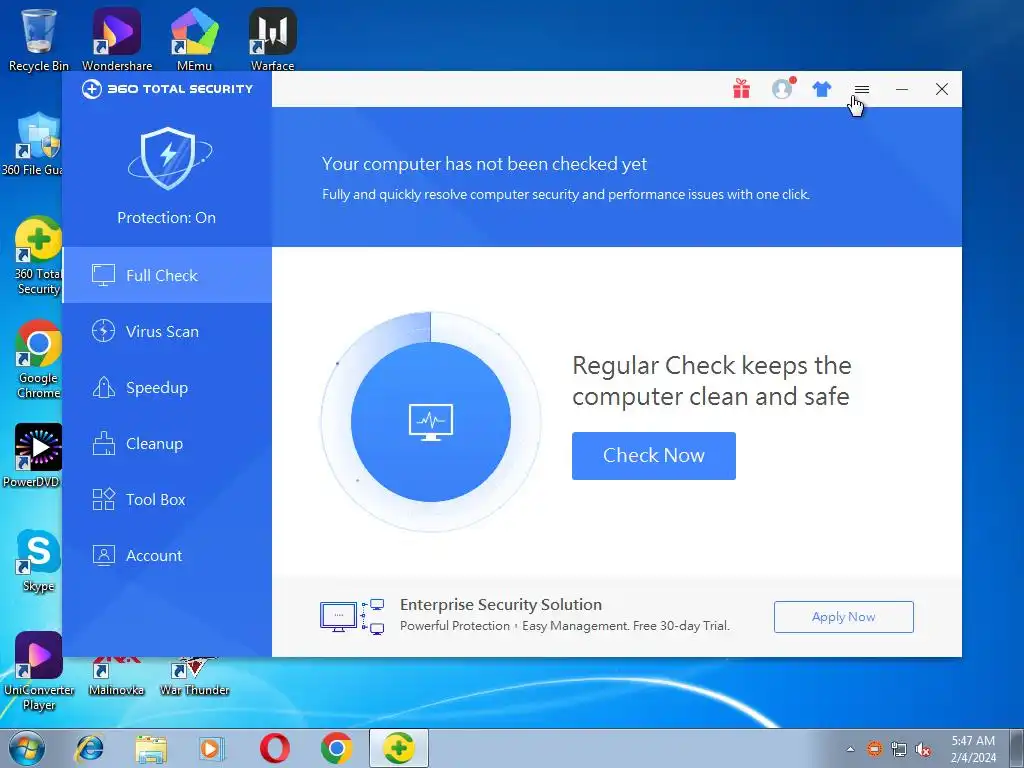
Task: Open the Virus Scan section
Action: tap(167, 331)
